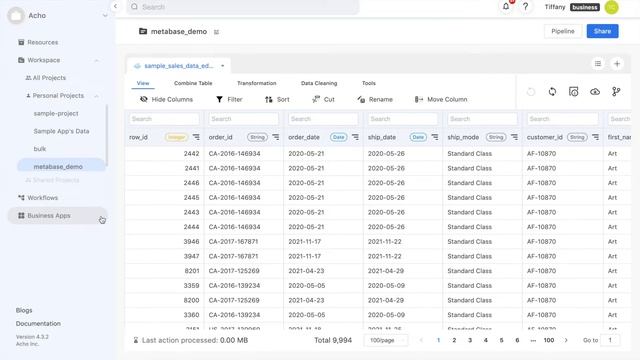
Task: Click the Sort tool
Action: (x=277, y=99)
